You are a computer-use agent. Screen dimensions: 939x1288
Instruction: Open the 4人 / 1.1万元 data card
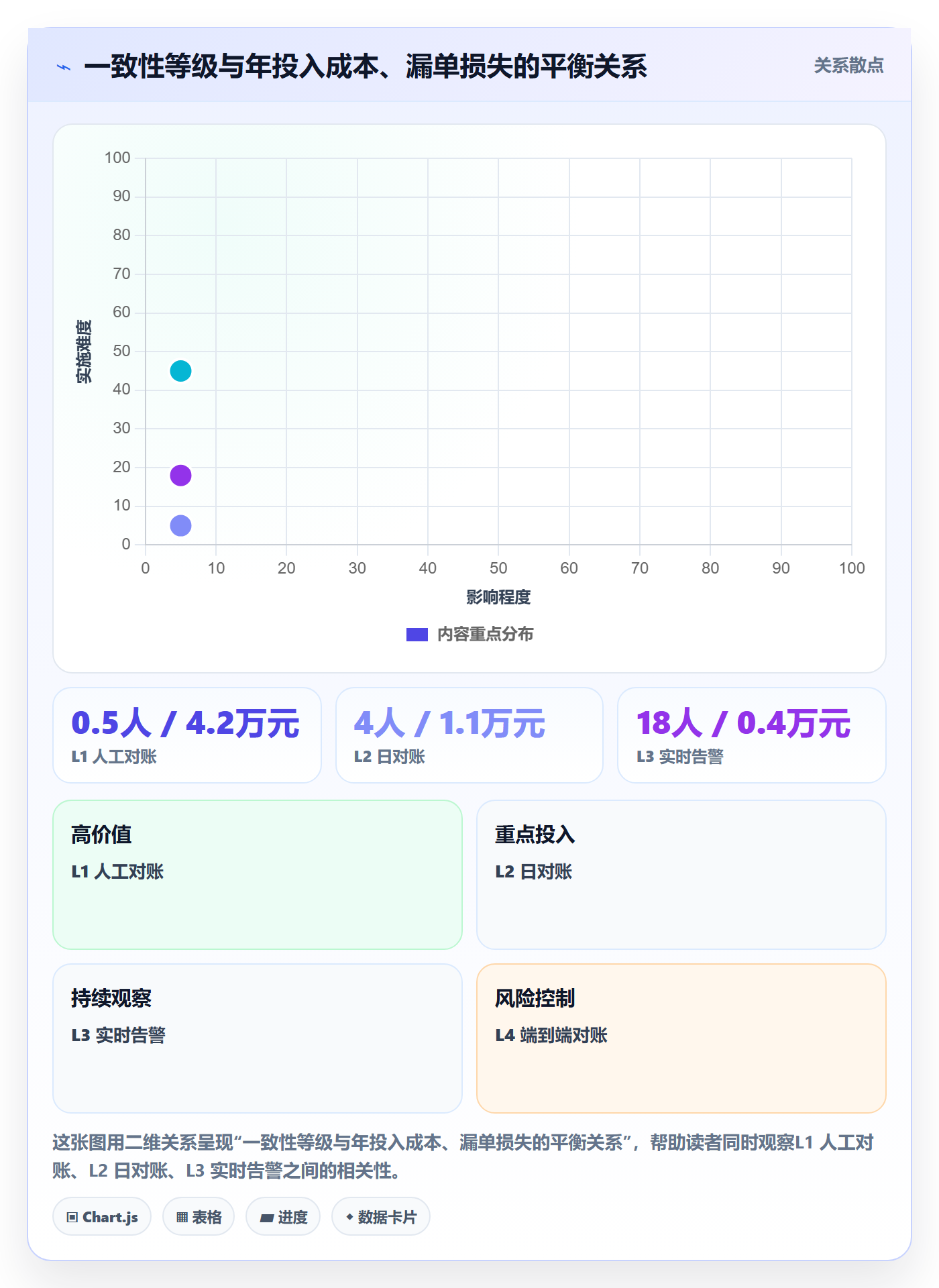click(x=469, y=735)
